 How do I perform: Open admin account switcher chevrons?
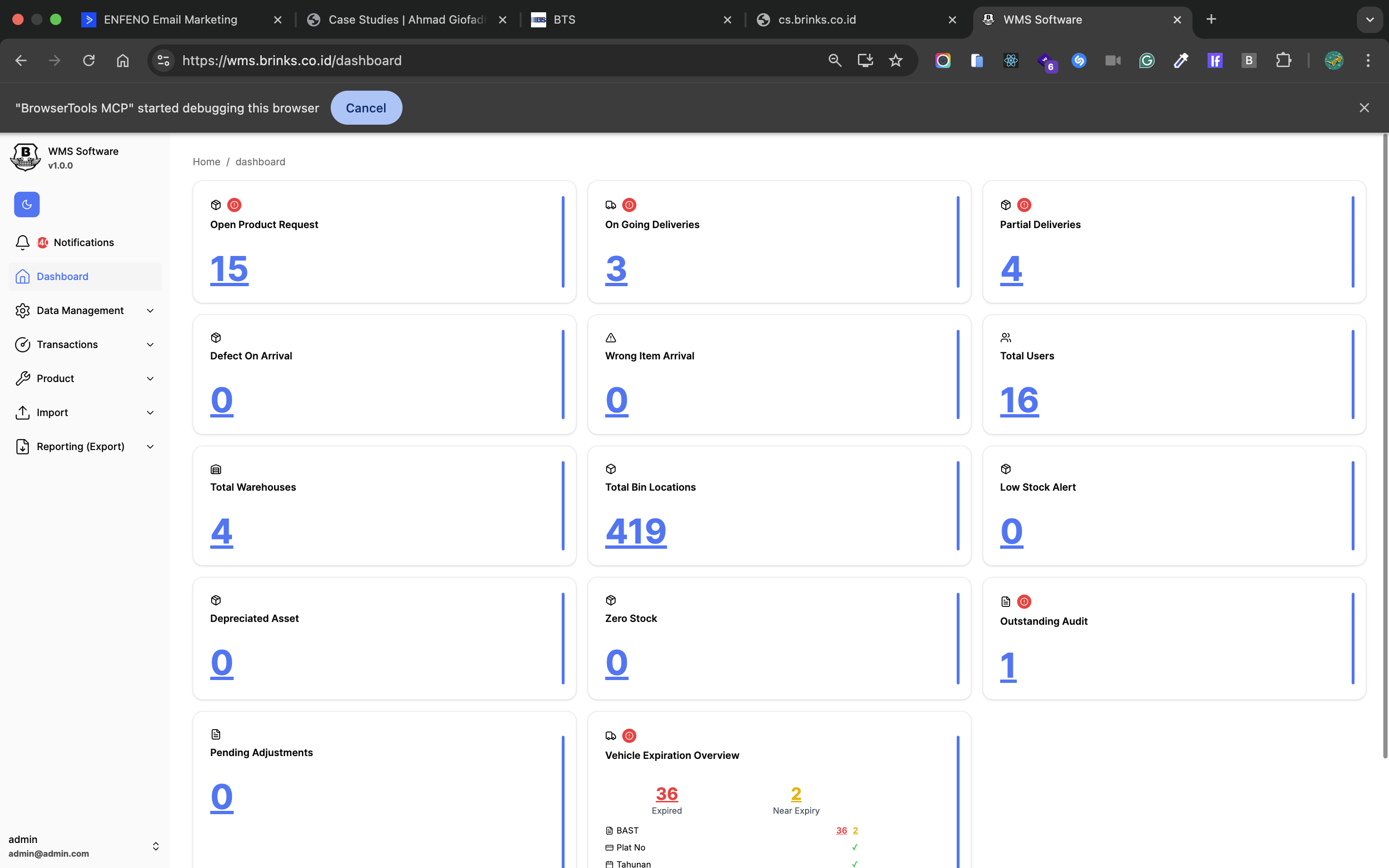pyautogui.click(x=155, y=846)
